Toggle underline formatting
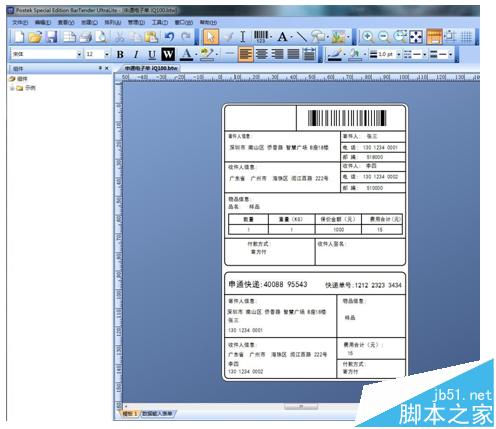The width and height of the screenshot is (496, 429). [152, 55]
